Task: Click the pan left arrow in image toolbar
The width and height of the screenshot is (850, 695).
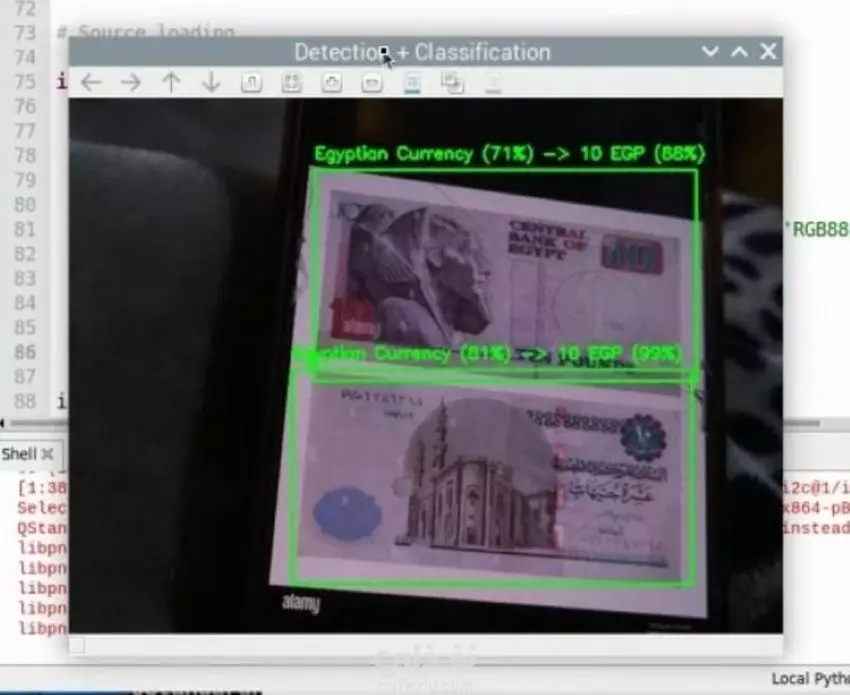Action: pyautogui.click(x=91, y=83)
